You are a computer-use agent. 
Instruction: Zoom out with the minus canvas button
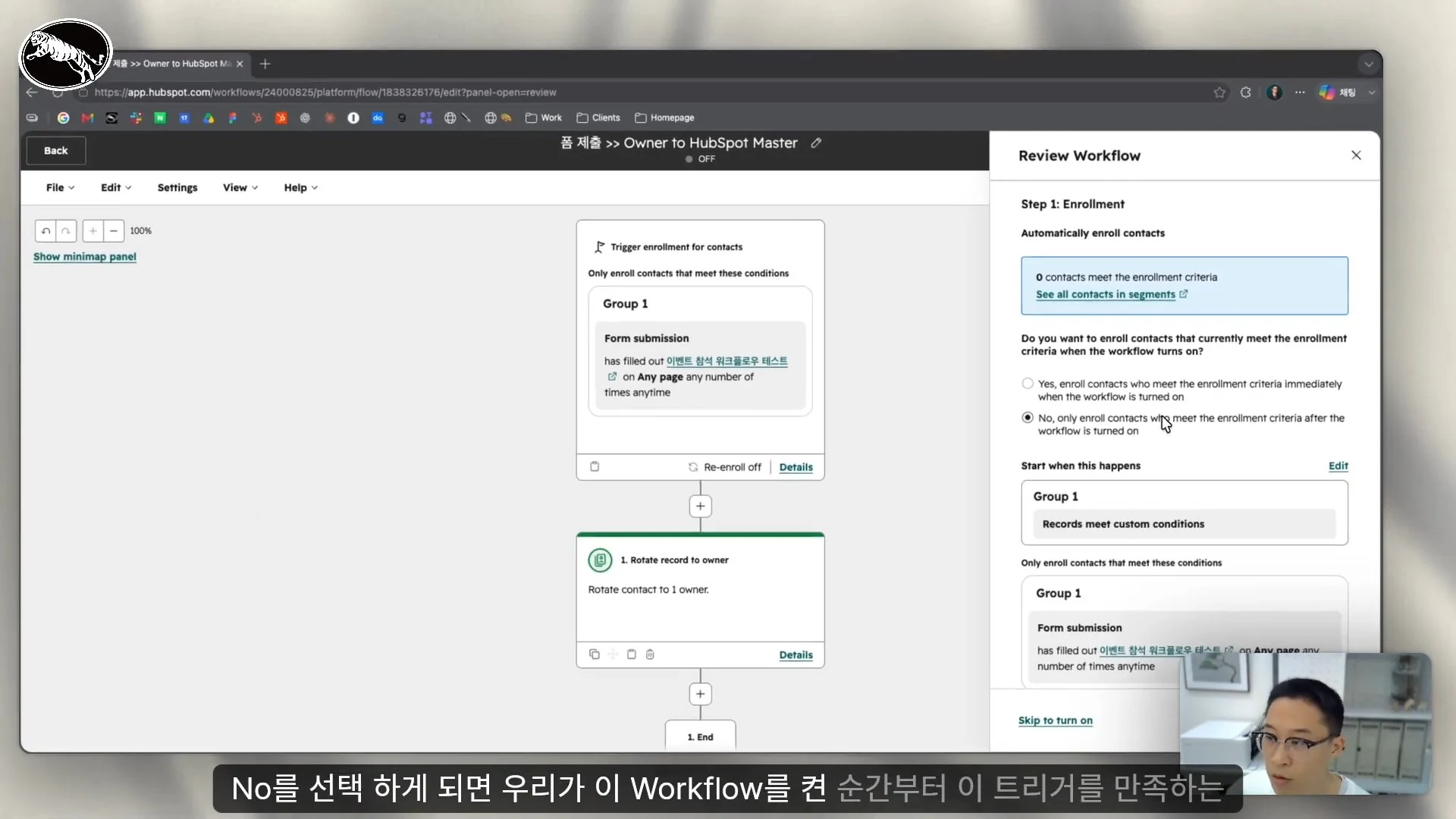point(114,231)
